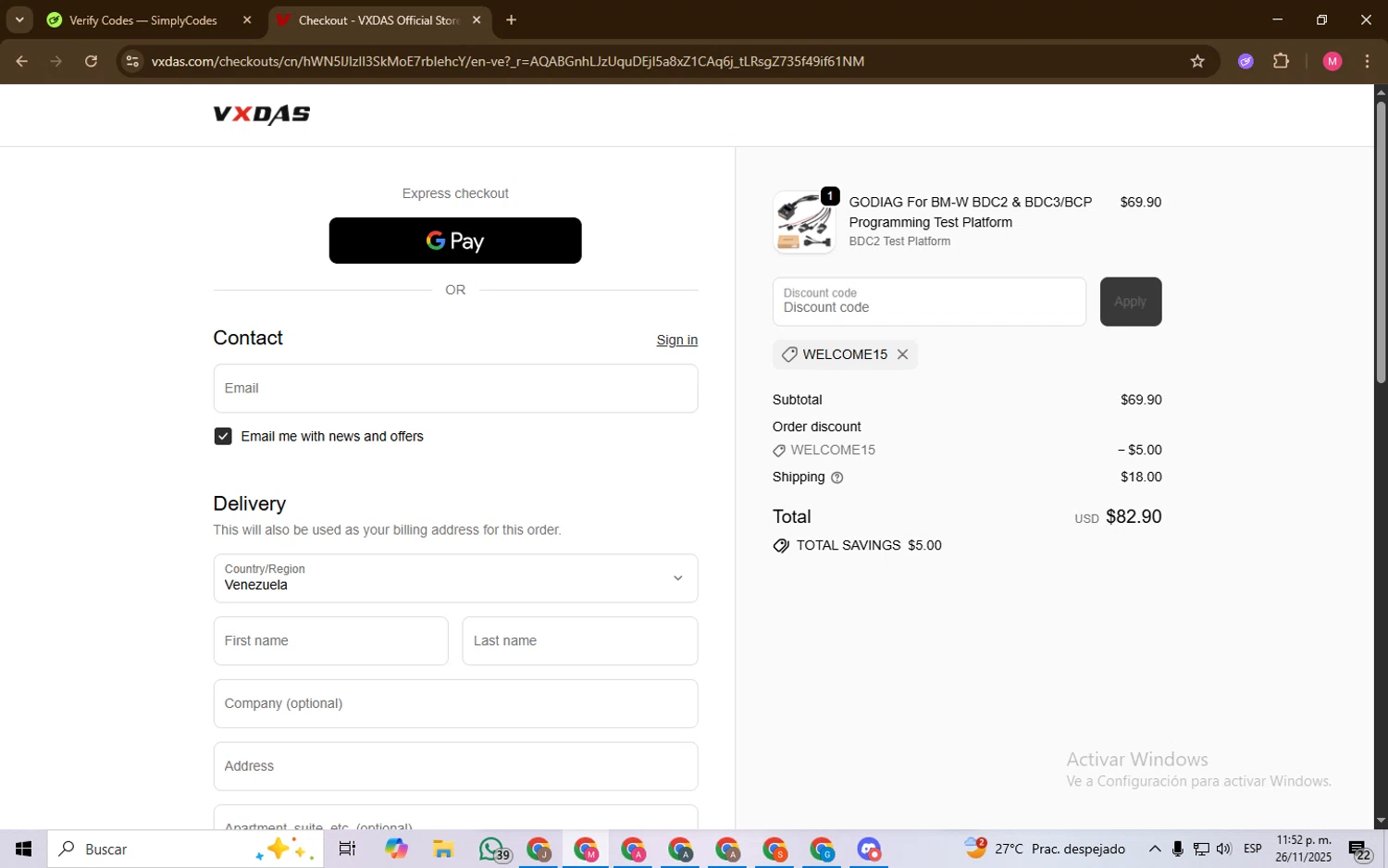Go back to the previous page

[x=21, y=61]
